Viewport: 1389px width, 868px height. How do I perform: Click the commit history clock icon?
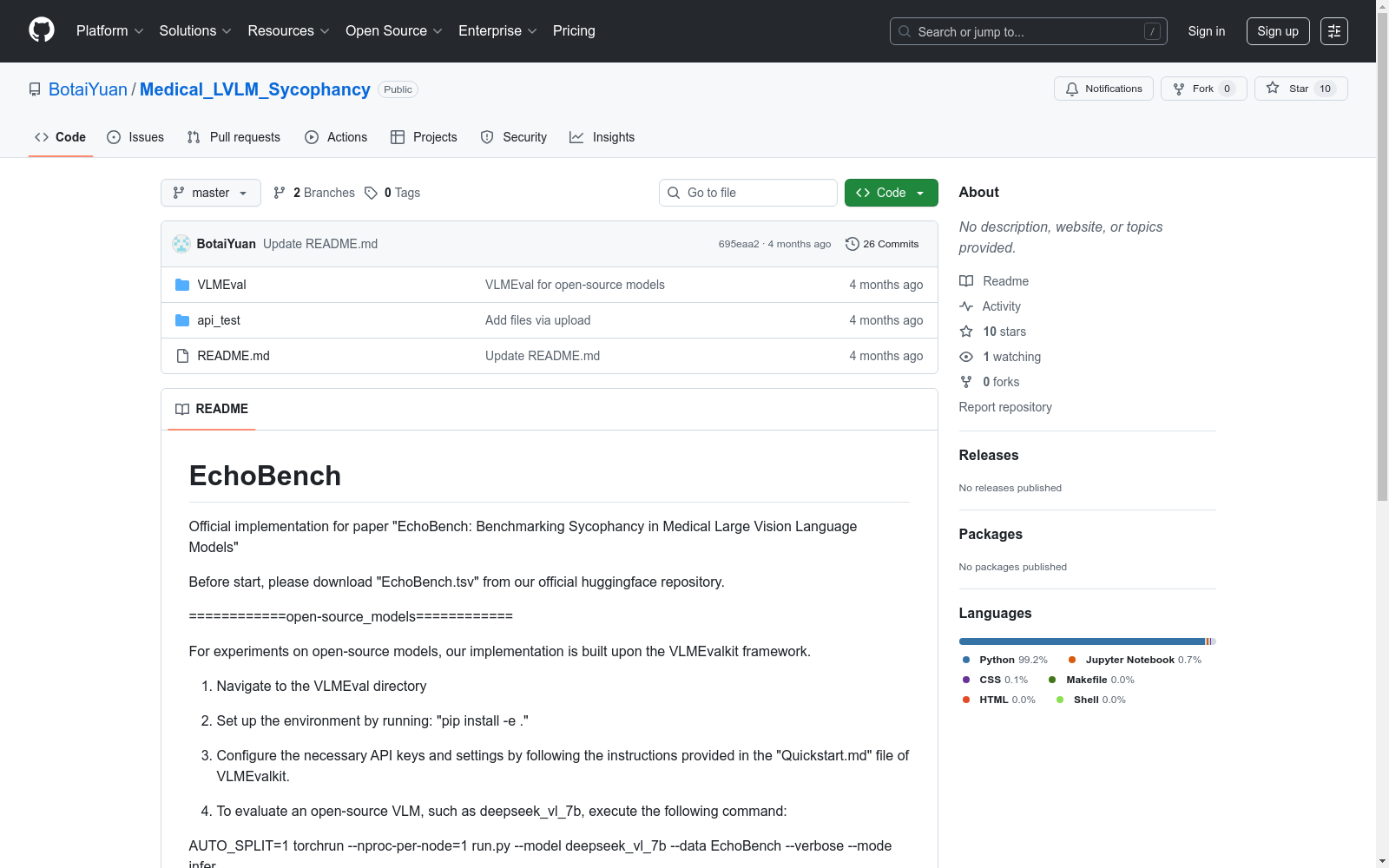pos(852,244)
